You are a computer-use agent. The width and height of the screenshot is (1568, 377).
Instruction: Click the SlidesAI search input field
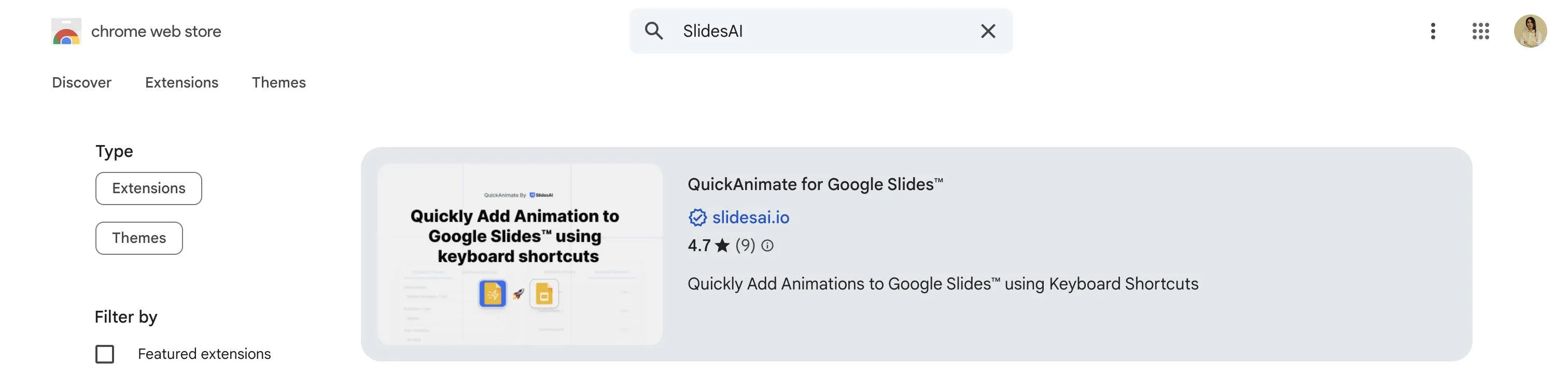[x=822, y=31]
